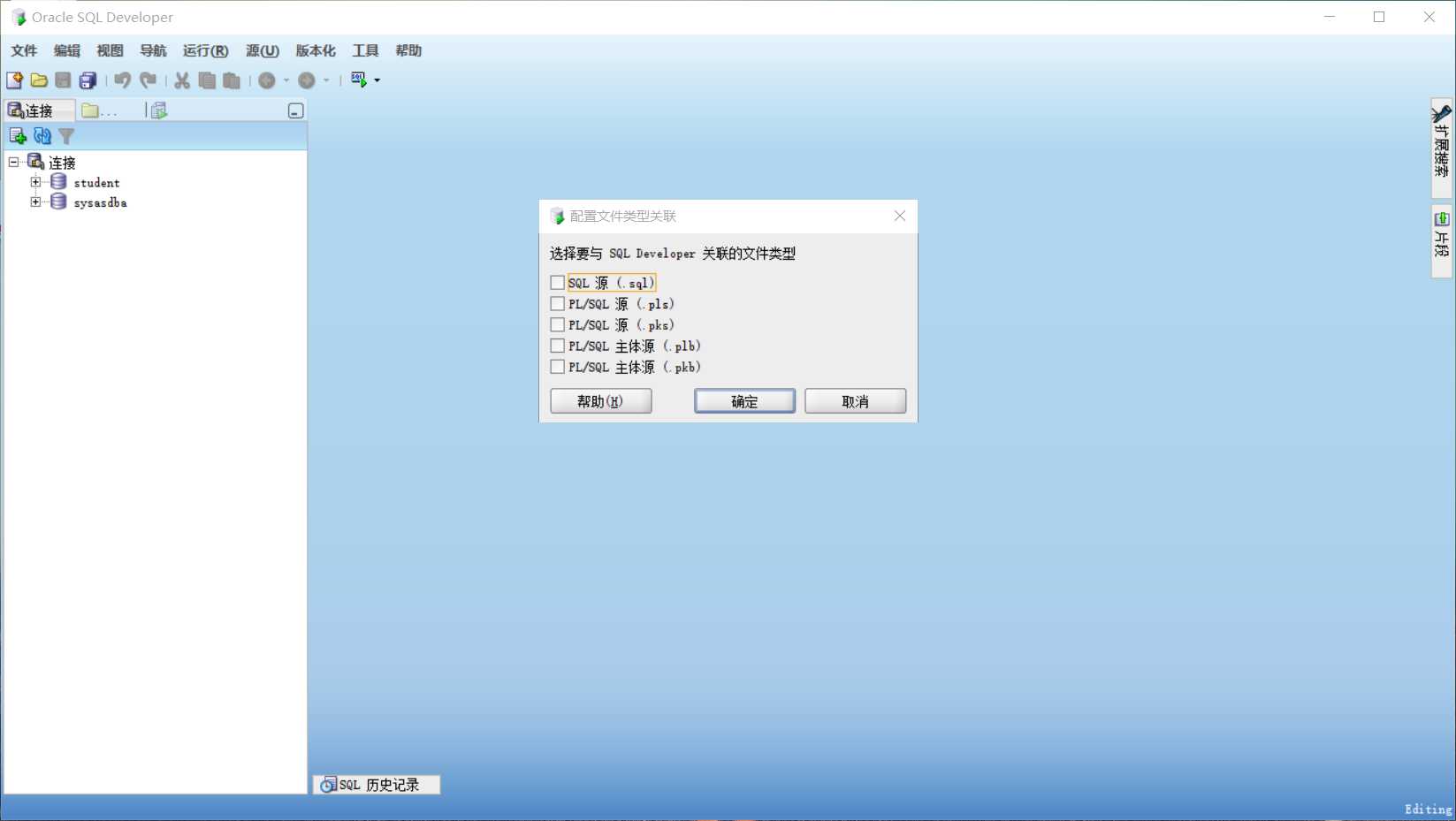
Task: Open the 帮助 menu in the menu bar
Action: (408, 50)
